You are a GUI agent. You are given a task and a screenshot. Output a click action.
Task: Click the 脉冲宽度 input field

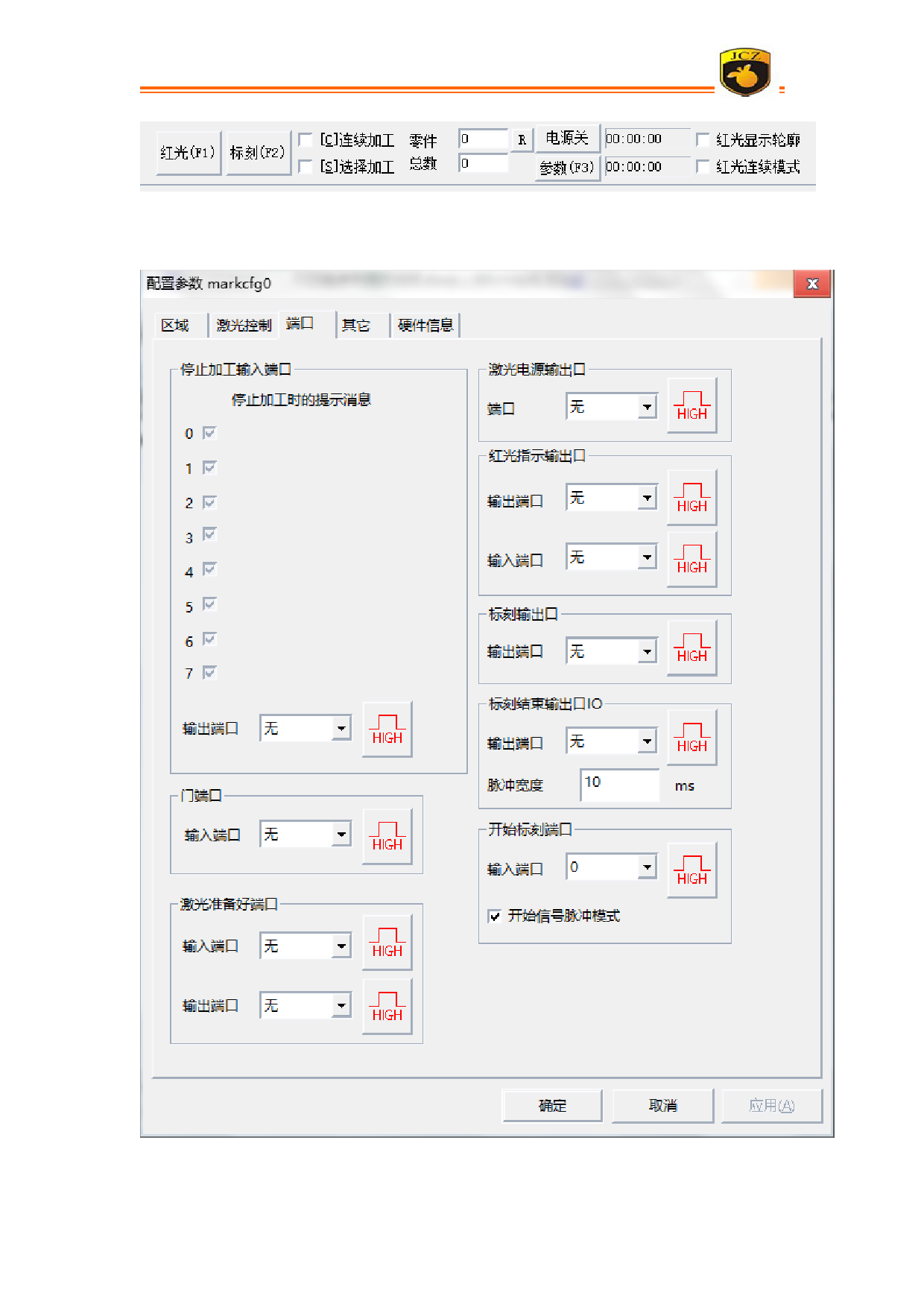coord(618,785)
